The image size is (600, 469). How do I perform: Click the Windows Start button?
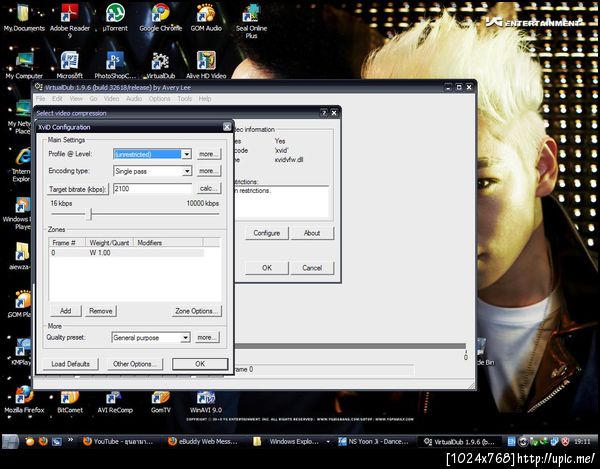pos(10,442)
